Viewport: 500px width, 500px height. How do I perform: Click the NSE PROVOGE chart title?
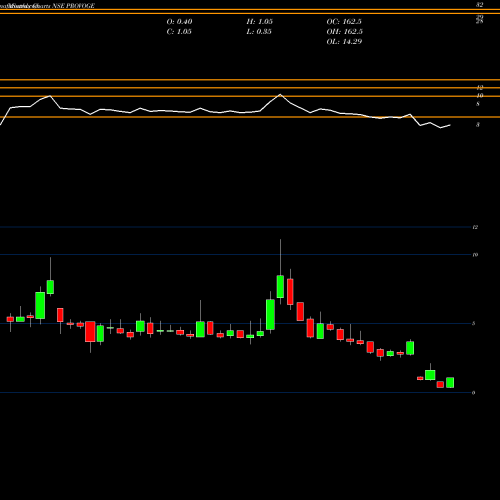click(73, 6)
